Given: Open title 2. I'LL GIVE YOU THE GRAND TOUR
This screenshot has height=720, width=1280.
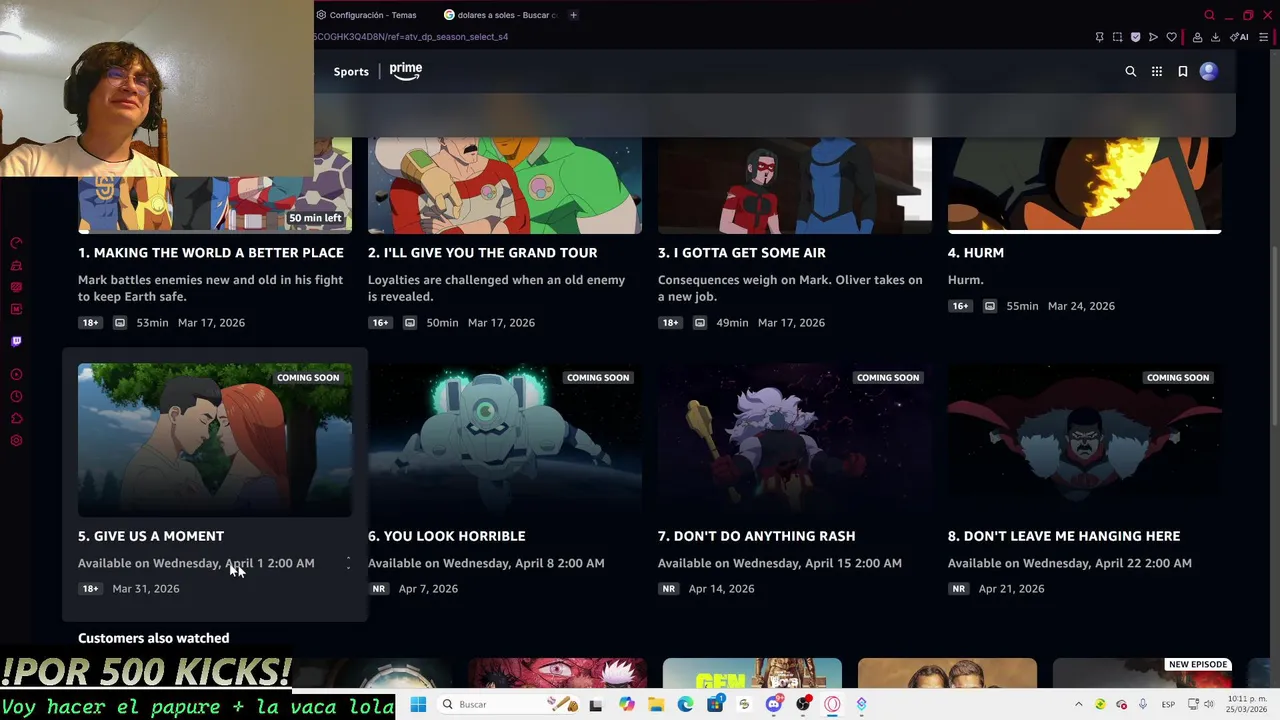Looking at the screenshot, I should point(483,253).
